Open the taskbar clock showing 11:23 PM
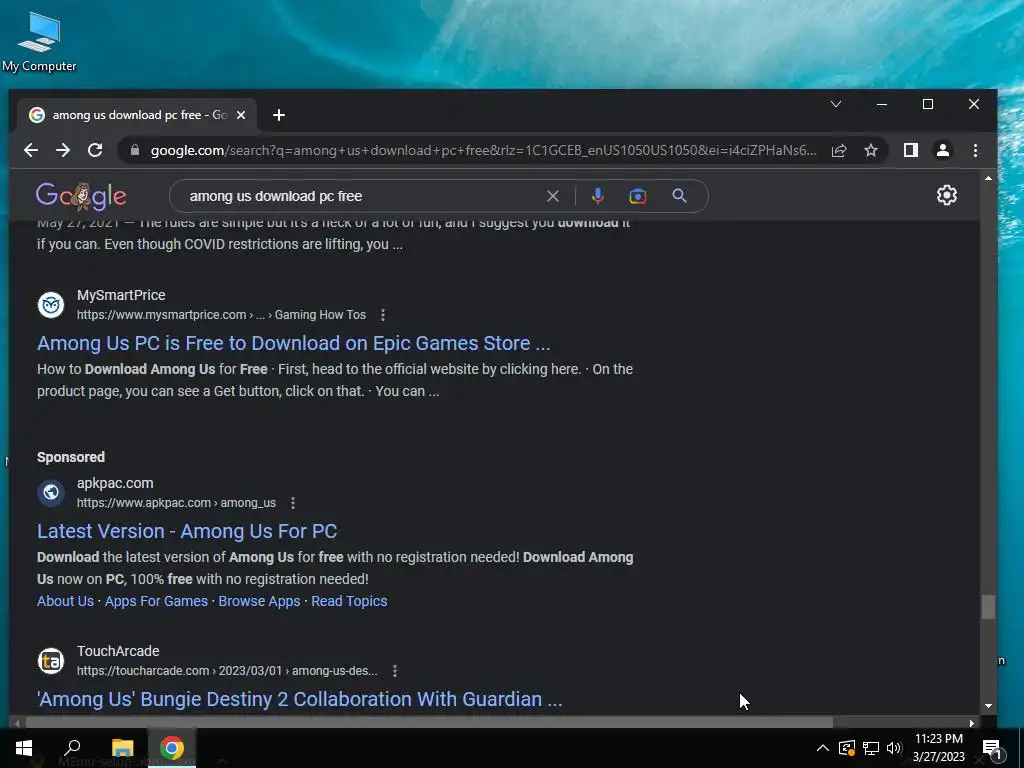 pyautogui.click(x=938, y=748)
